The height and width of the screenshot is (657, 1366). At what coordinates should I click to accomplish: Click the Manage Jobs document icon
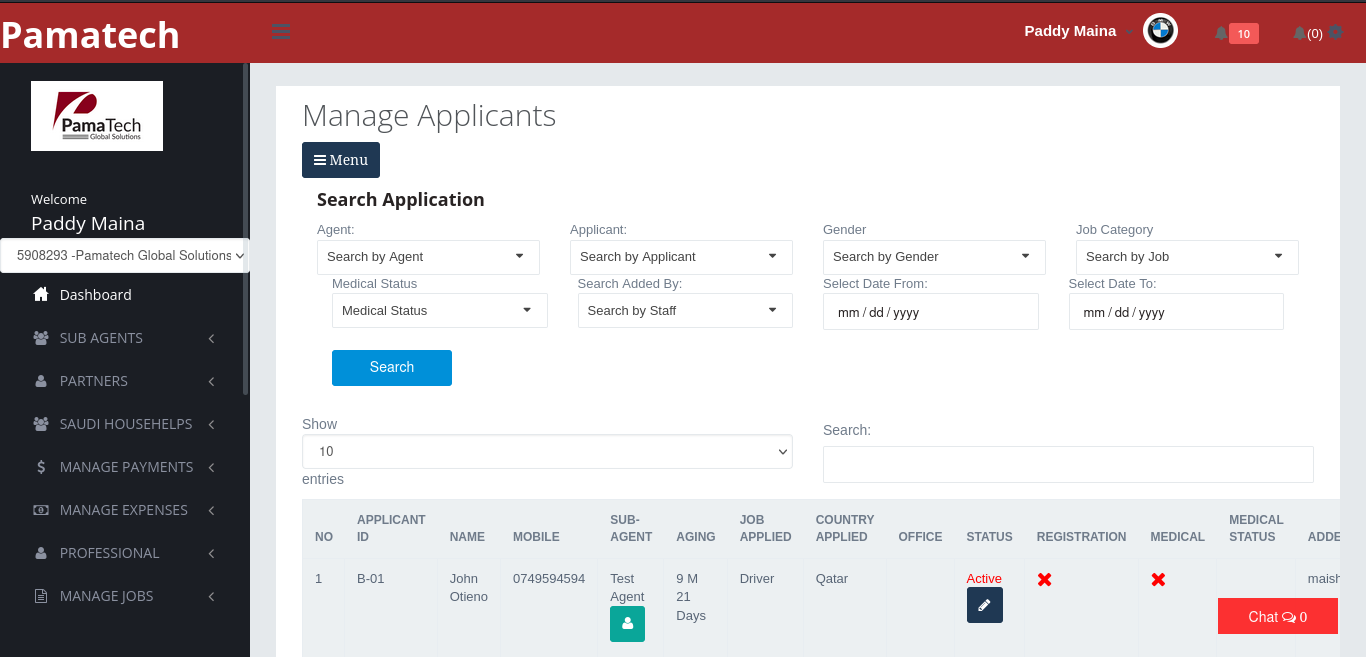click(x=41, y=596)
